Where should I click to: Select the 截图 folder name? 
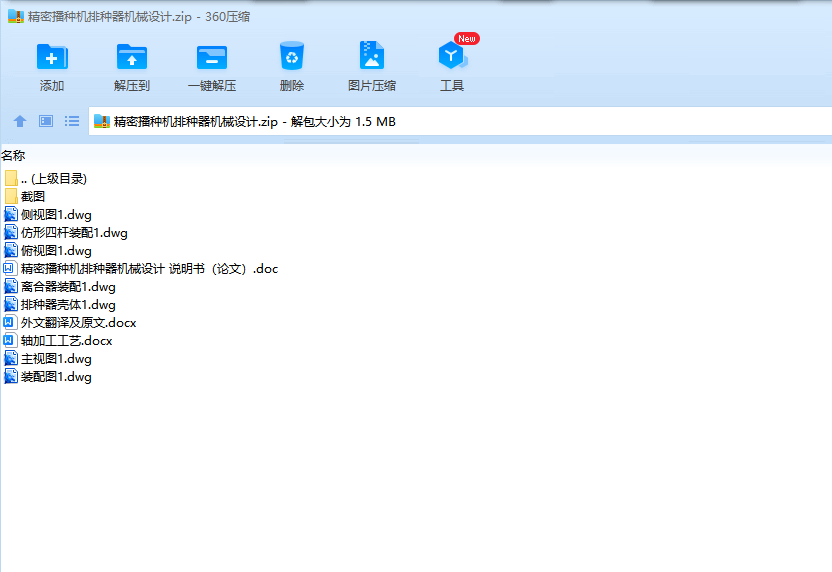point(33,197)
